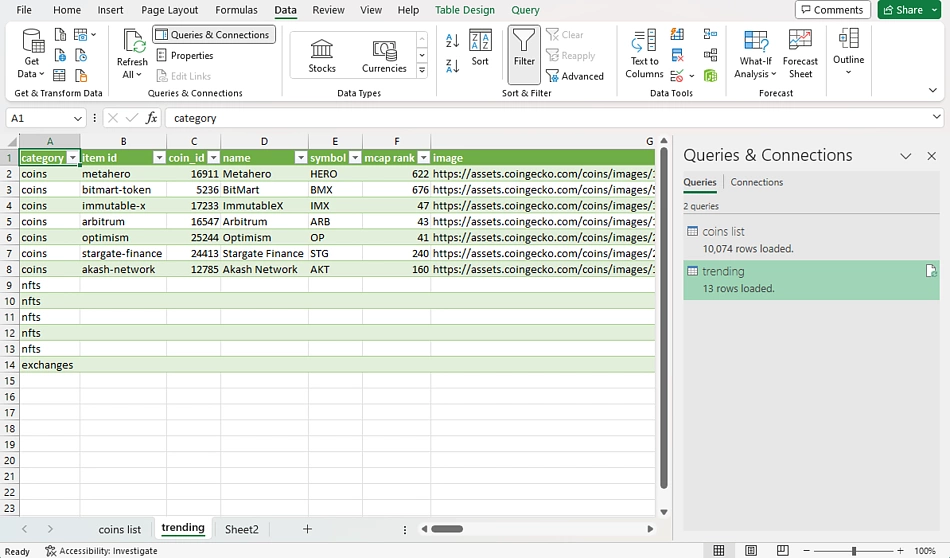Open the Name Box dropdown
This screenshot has width=950, height=558.
coord(78,118)
